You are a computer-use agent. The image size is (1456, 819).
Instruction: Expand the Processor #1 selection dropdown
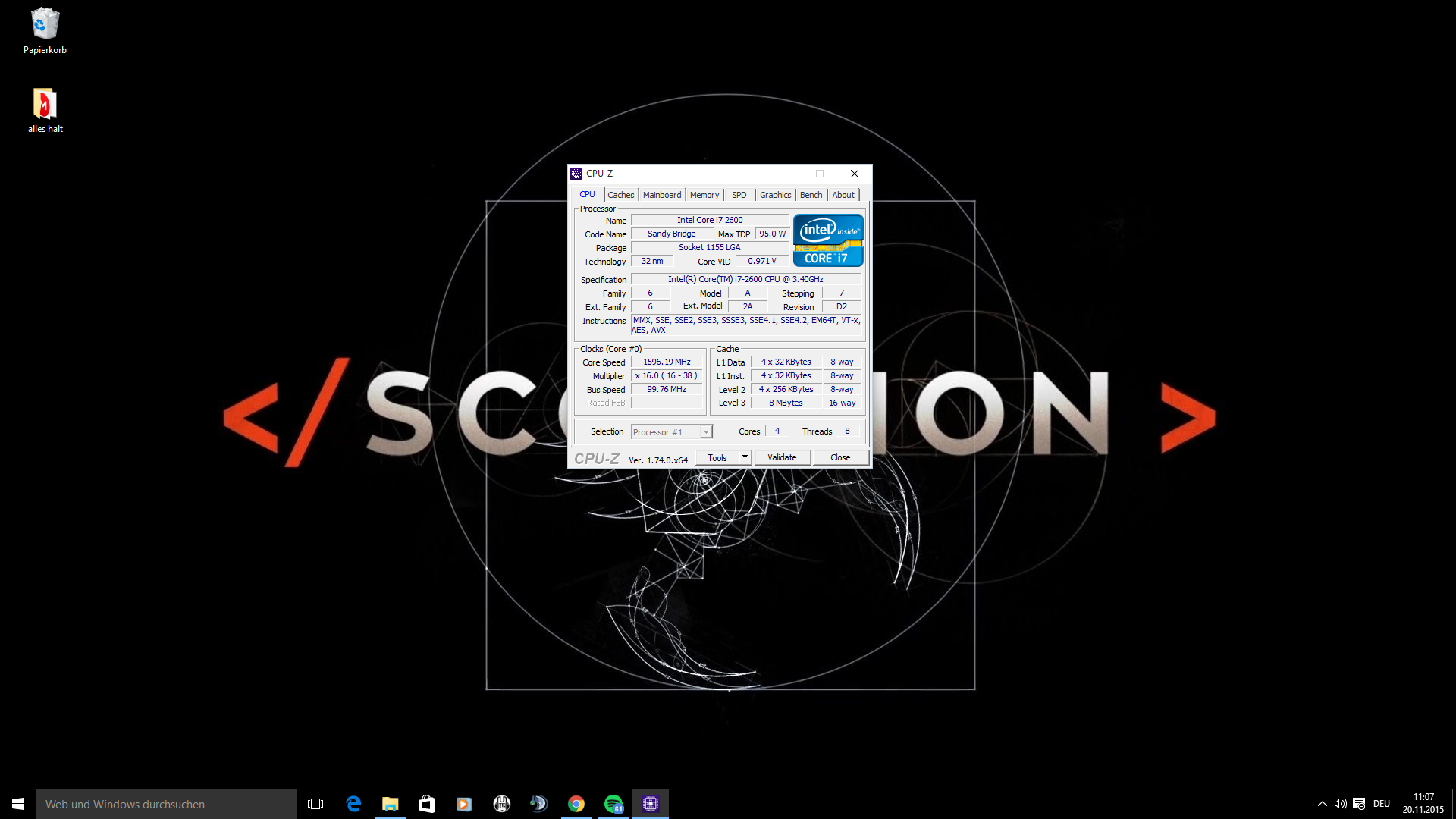click(706, 432)
